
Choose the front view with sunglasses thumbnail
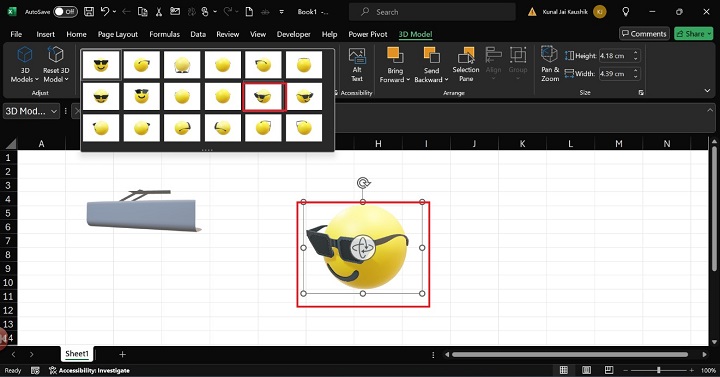(x=101, y=65)
